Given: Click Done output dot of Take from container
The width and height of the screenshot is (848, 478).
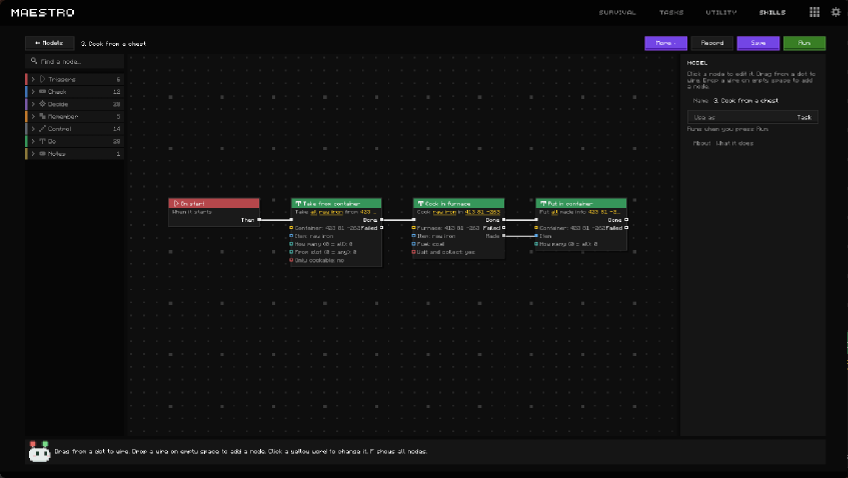Looking at the screenshot, I should pos(381,220).
